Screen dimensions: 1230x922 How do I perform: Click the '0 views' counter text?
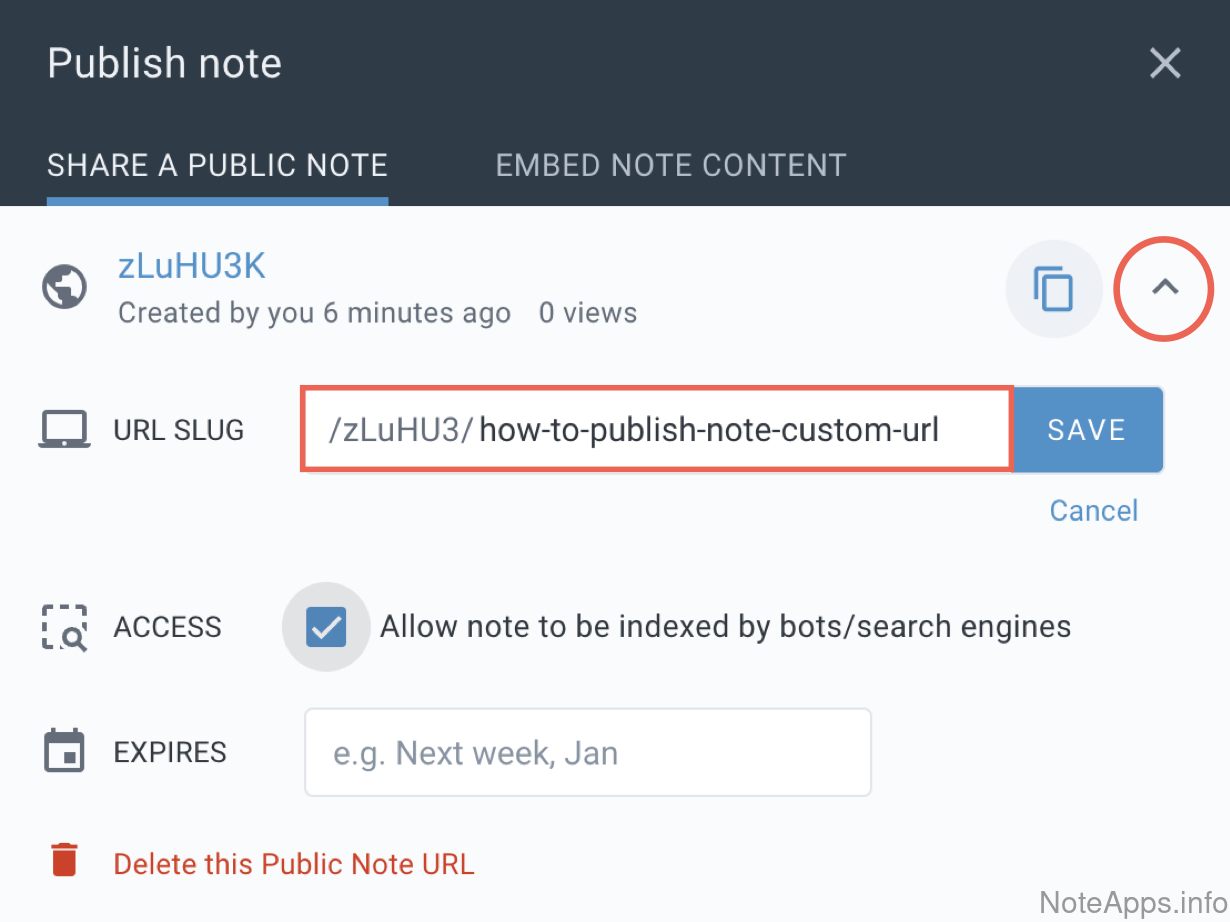[588, 313]
